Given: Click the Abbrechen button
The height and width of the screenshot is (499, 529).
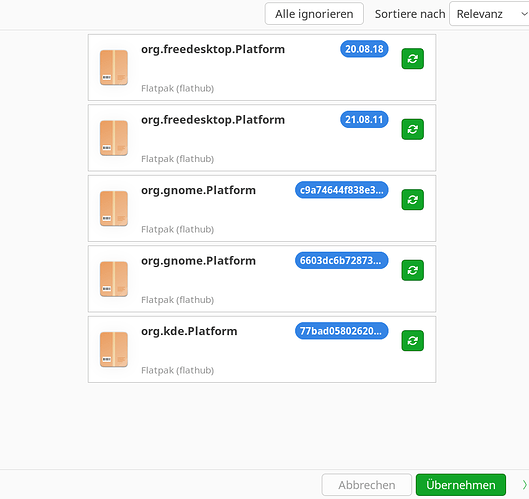Looking at the screenshot, I should pyautogui.click(x=367, y=485).
